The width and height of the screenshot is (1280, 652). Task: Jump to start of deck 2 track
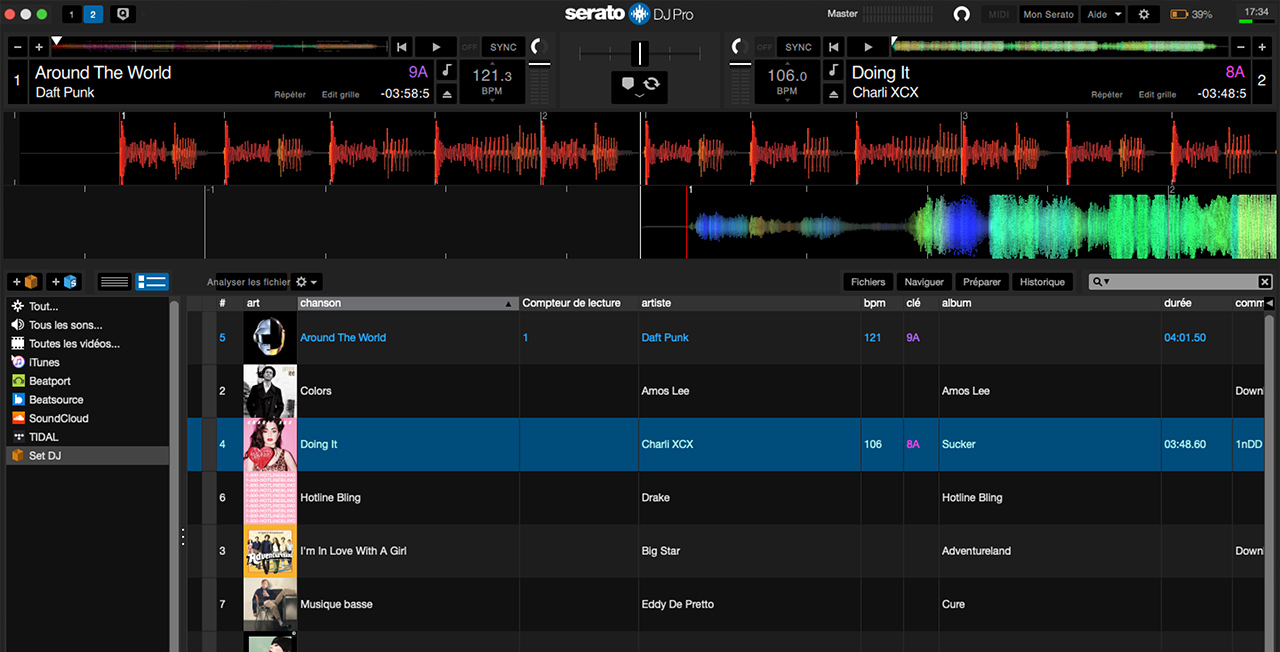(833, 47)
